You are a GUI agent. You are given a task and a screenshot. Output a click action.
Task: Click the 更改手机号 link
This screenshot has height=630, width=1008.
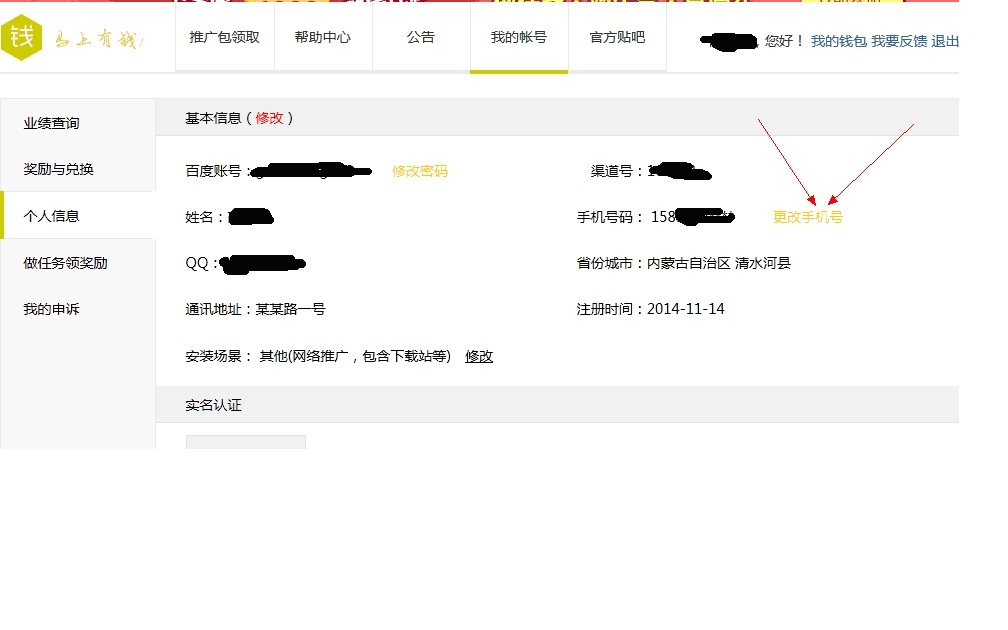point(807,217)
